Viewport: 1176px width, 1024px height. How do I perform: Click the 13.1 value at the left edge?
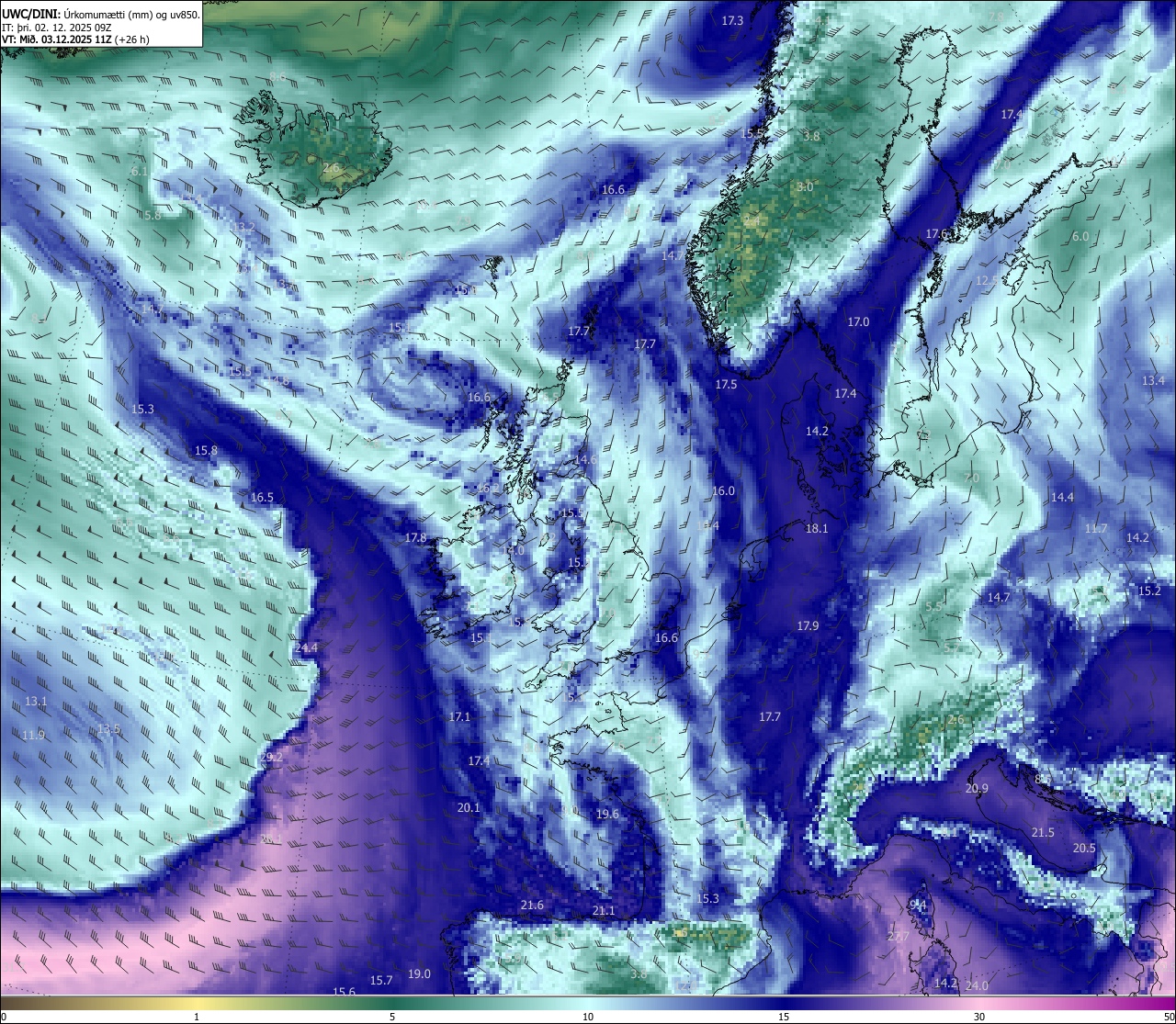click(36, 701)
